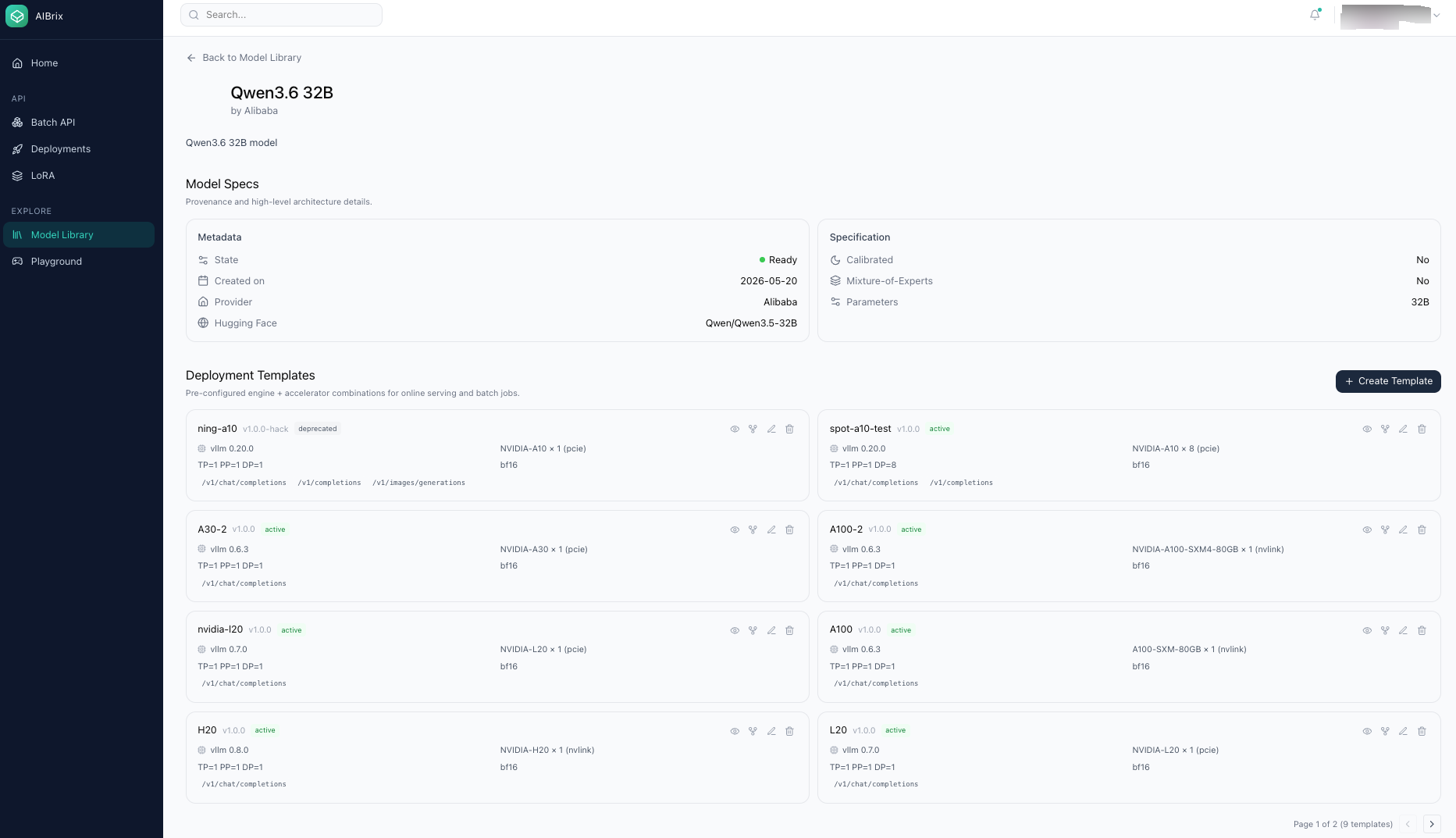The height and width of the screenshot is (838, 1456).
Task: View the H20 template eye icon
Action: pos(735,731)
